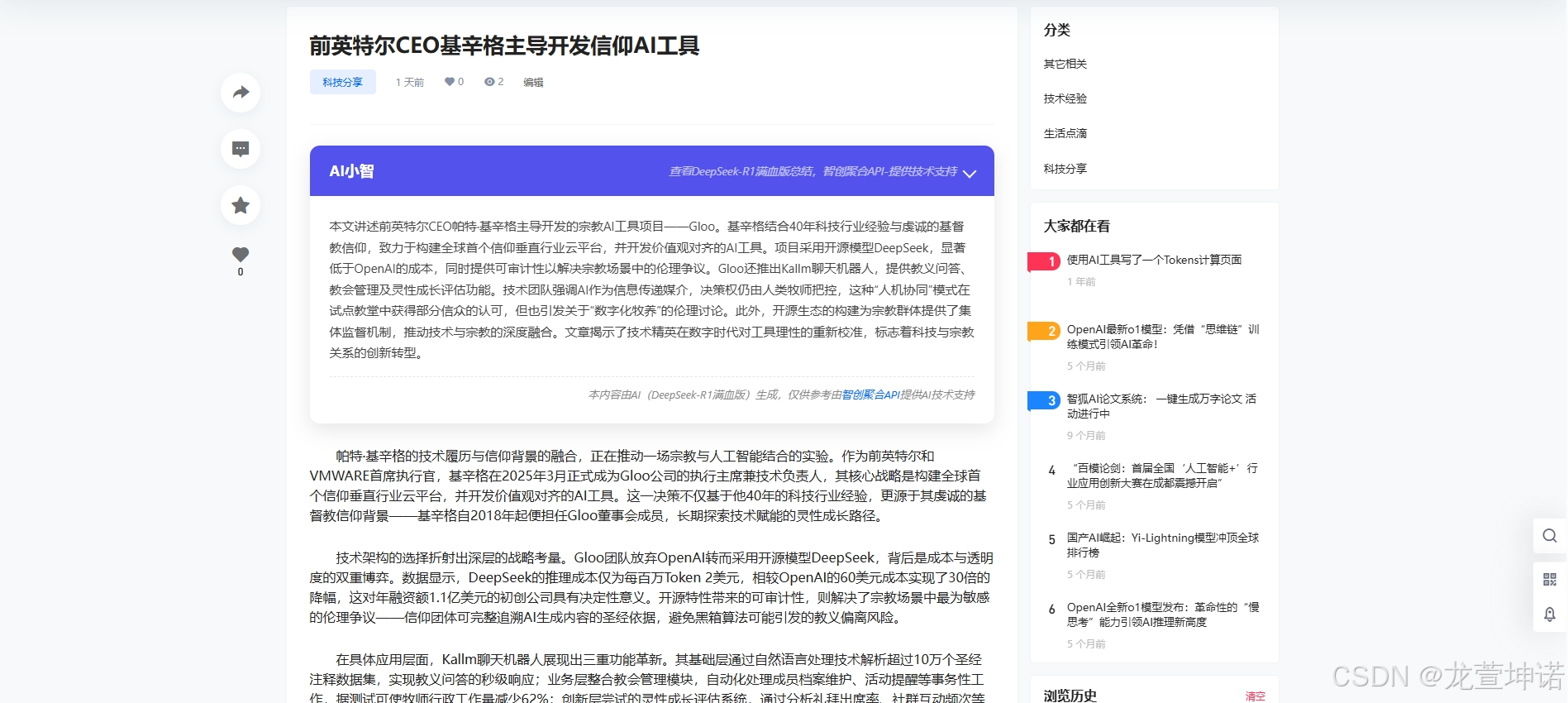
Task: Click the 分类 heading
Action: (1056, 30)
